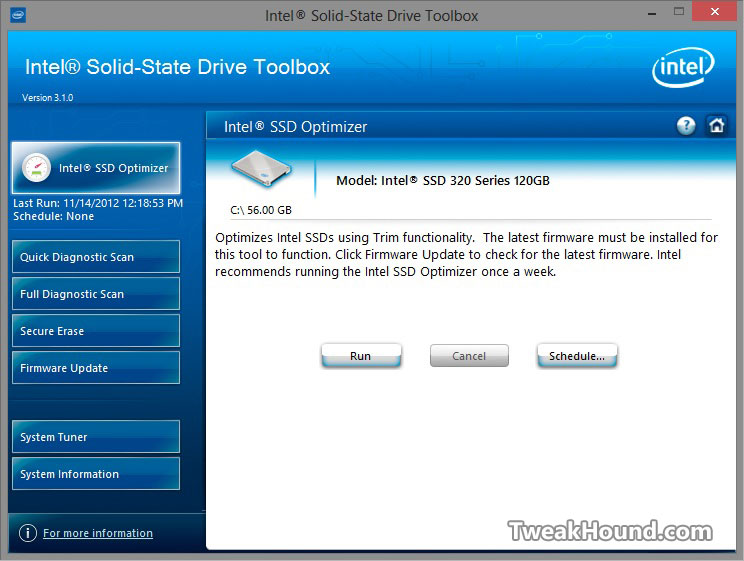744x561 pixels.
Task: Open the help question mark icon
Action: click(x=686, y=126)
